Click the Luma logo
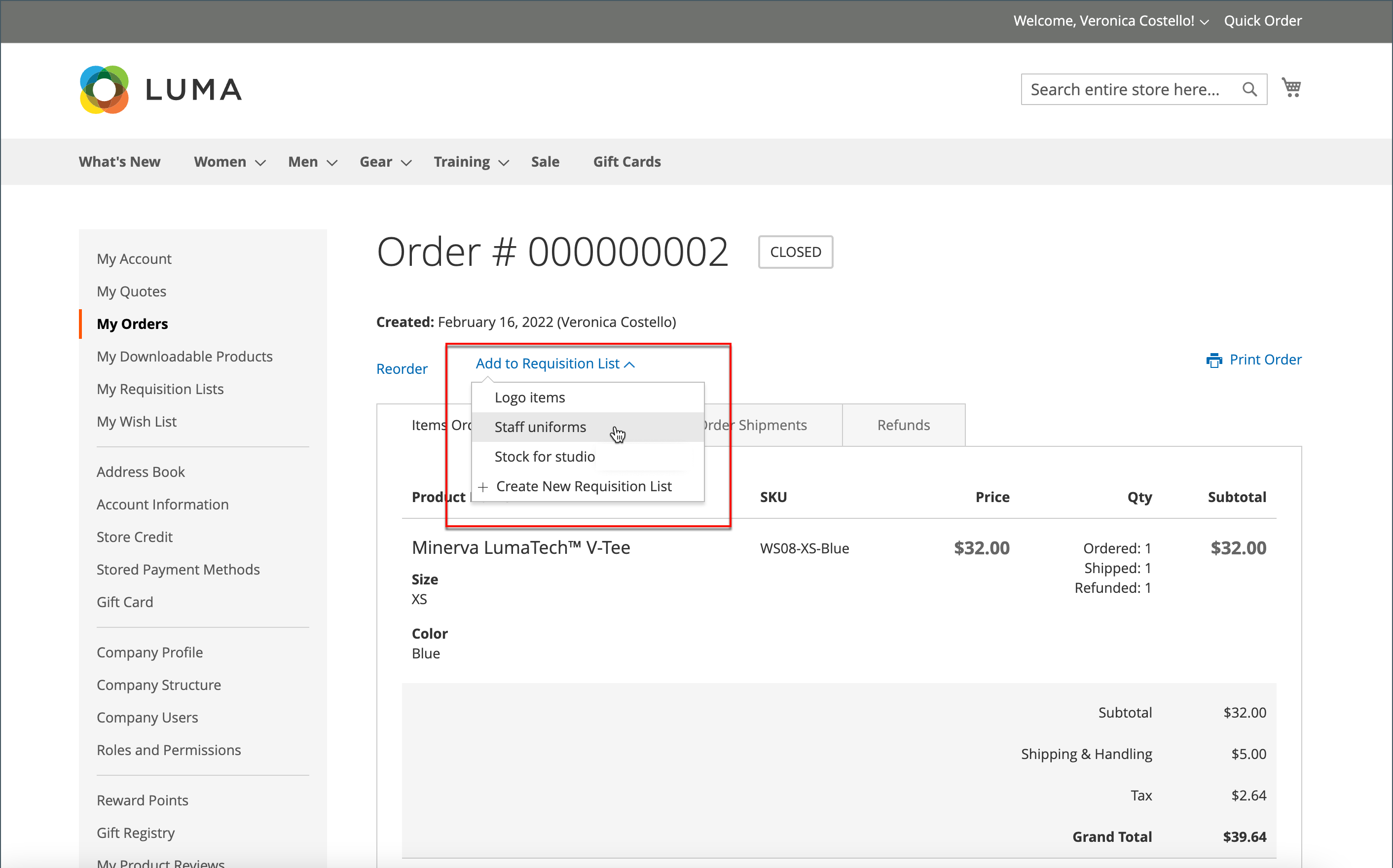 [161, 90]
